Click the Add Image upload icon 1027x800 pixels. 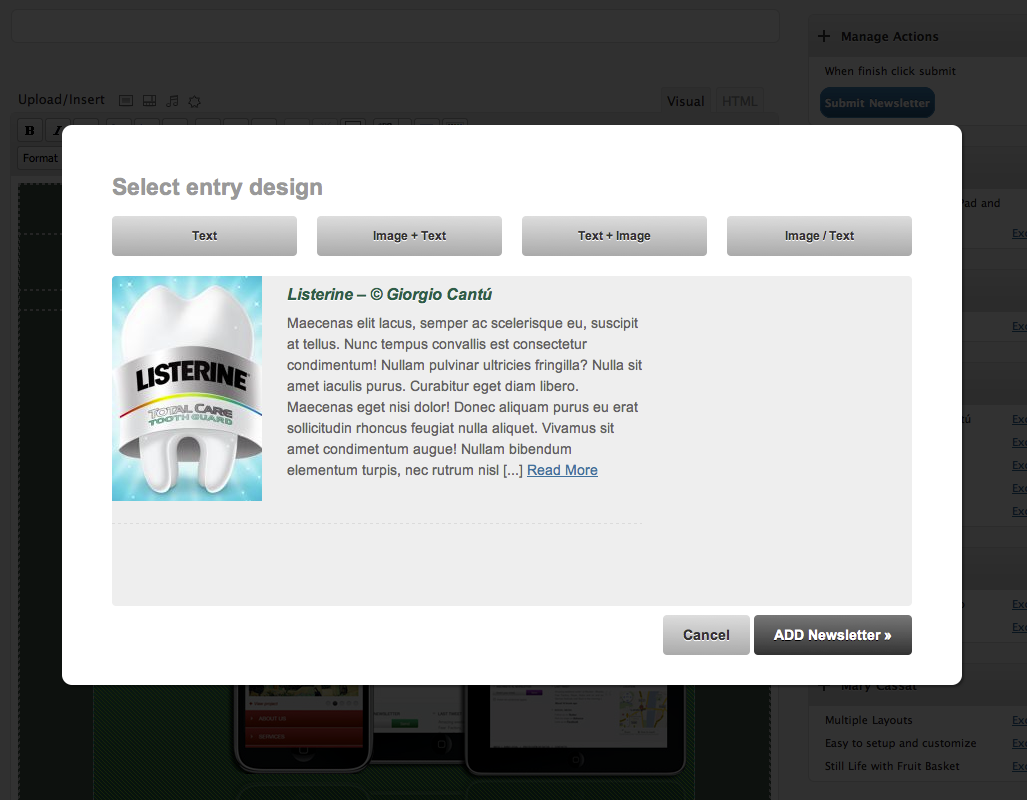click(x=126, y=100)
